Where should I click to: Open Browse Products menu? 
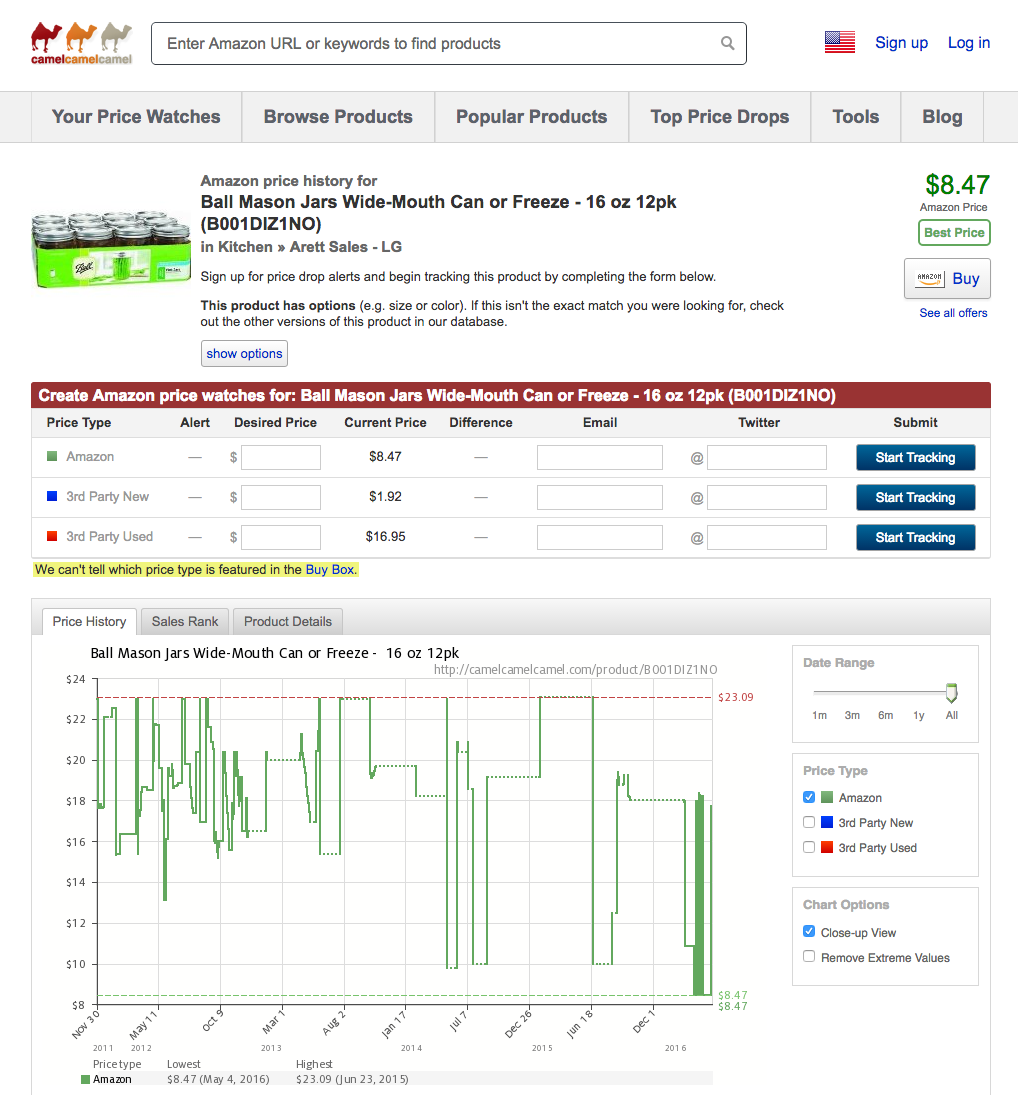[338, 117]
